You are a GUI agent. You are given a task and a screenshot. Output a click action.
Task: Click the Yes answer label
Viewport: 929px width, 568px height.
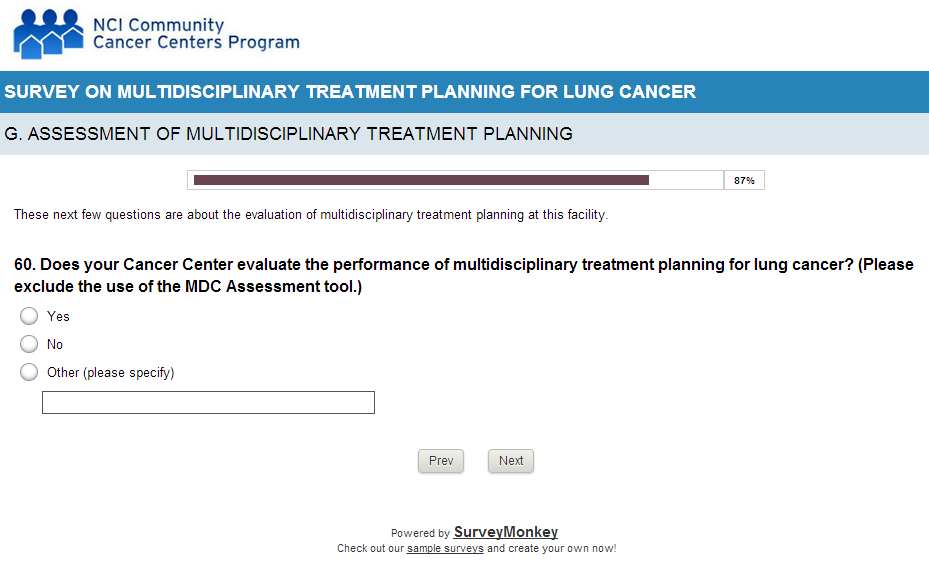point(58,316)
